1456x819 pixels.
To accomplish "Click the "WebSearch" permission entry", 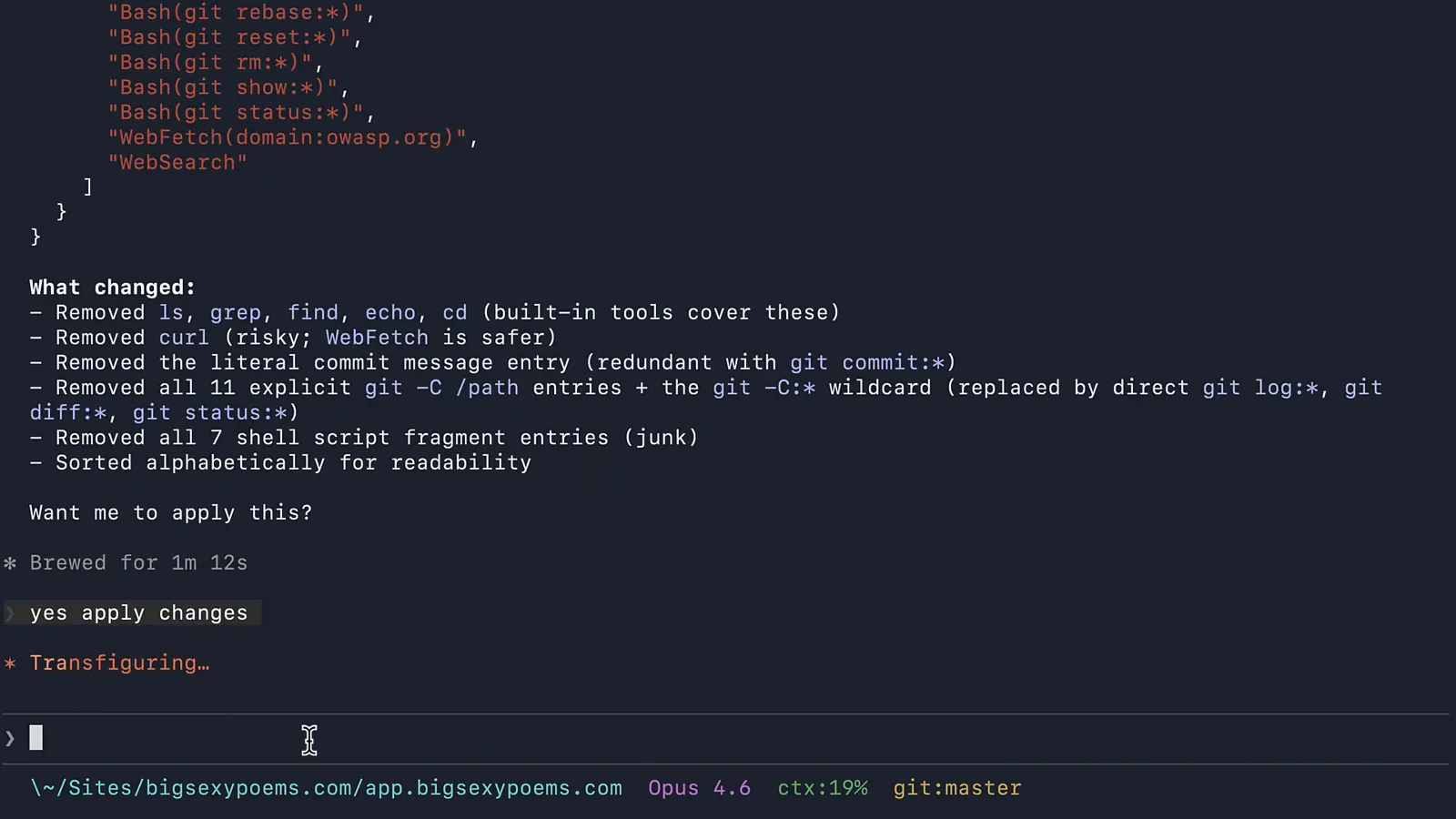I will point(177,163).
